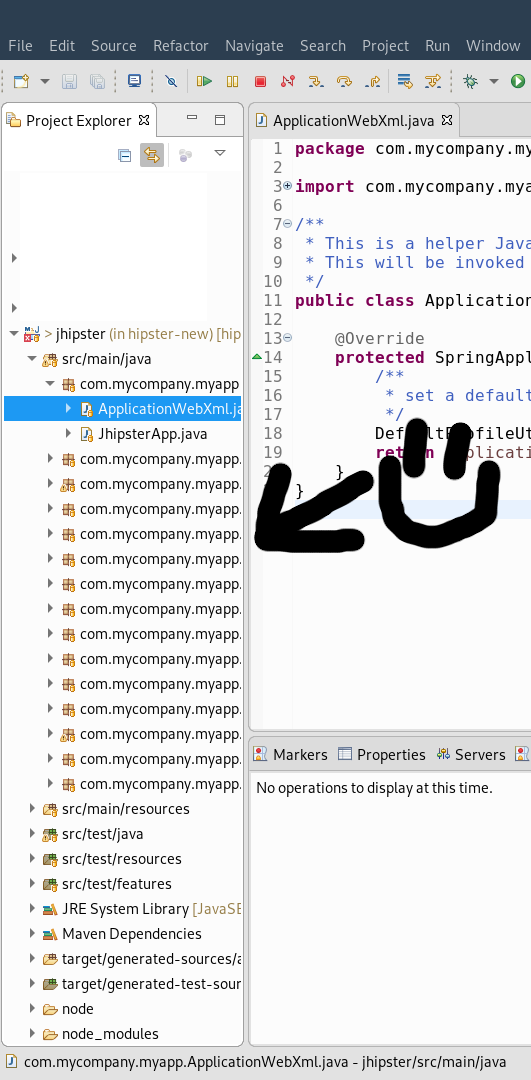This screenshot has height=1080, width=531.
Task: Collapse the import fold marker on line 3
Action: coord(287,186)
